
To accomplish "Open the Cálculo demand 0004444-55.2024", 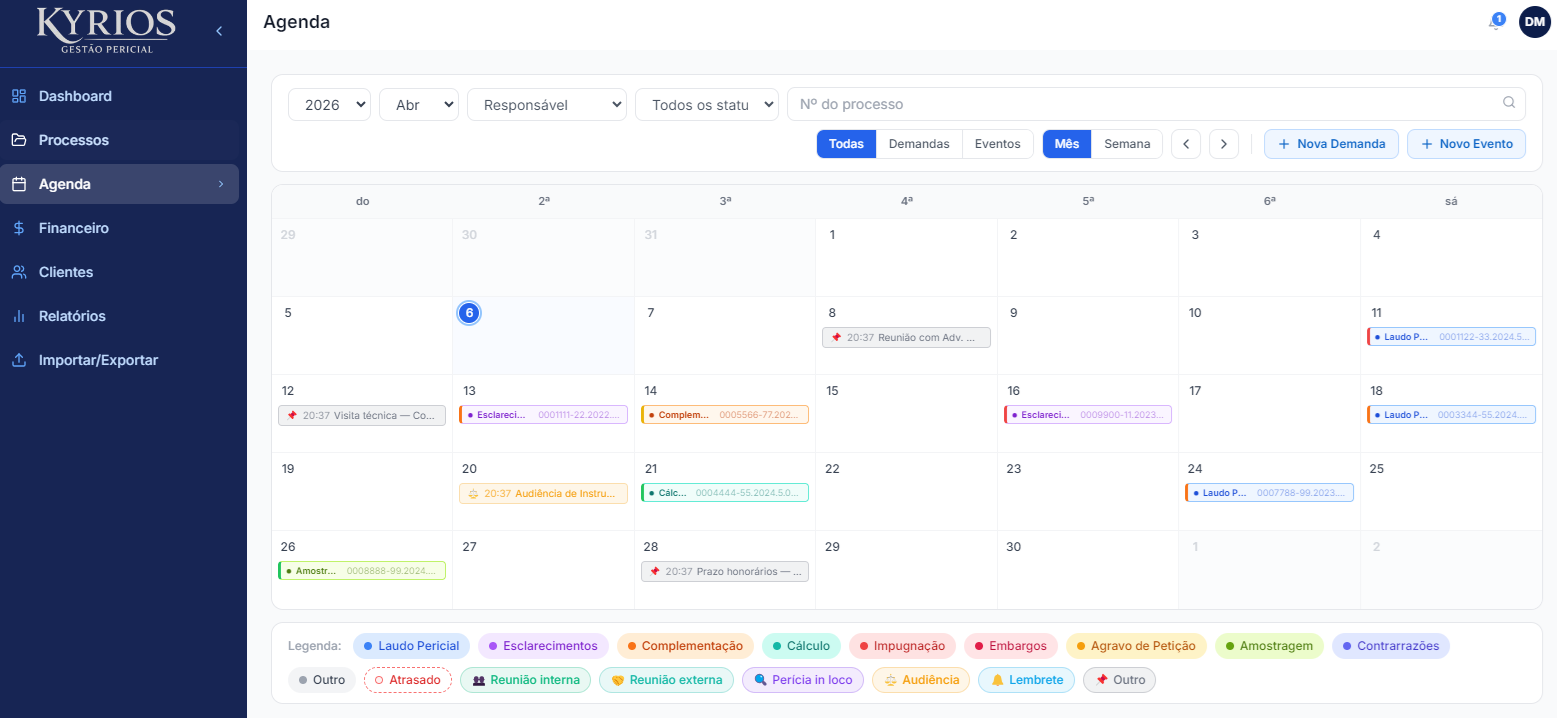I will tap(725, 493).
